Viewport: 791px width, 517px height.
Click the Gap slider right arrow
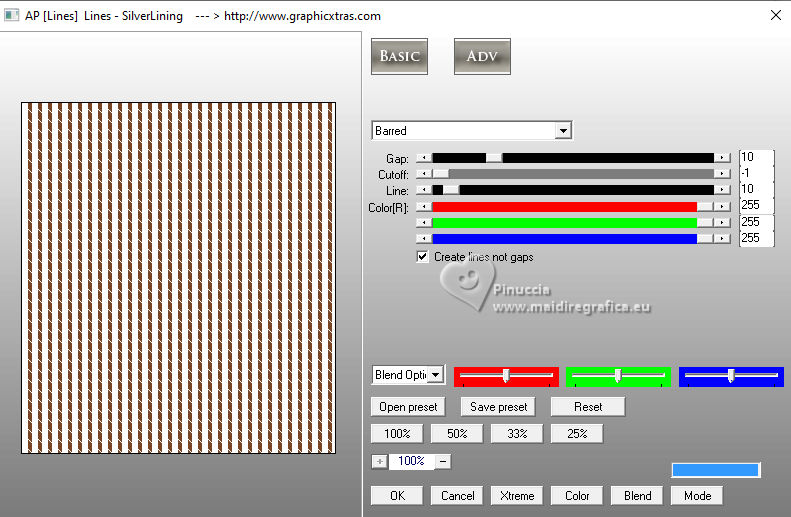click(x=722, y=158)
